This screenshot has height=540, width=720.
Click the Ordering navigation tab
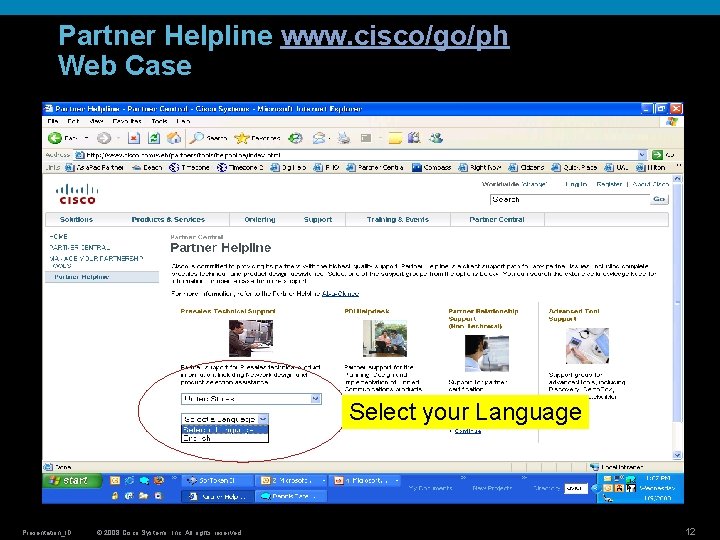pos(260,219)
